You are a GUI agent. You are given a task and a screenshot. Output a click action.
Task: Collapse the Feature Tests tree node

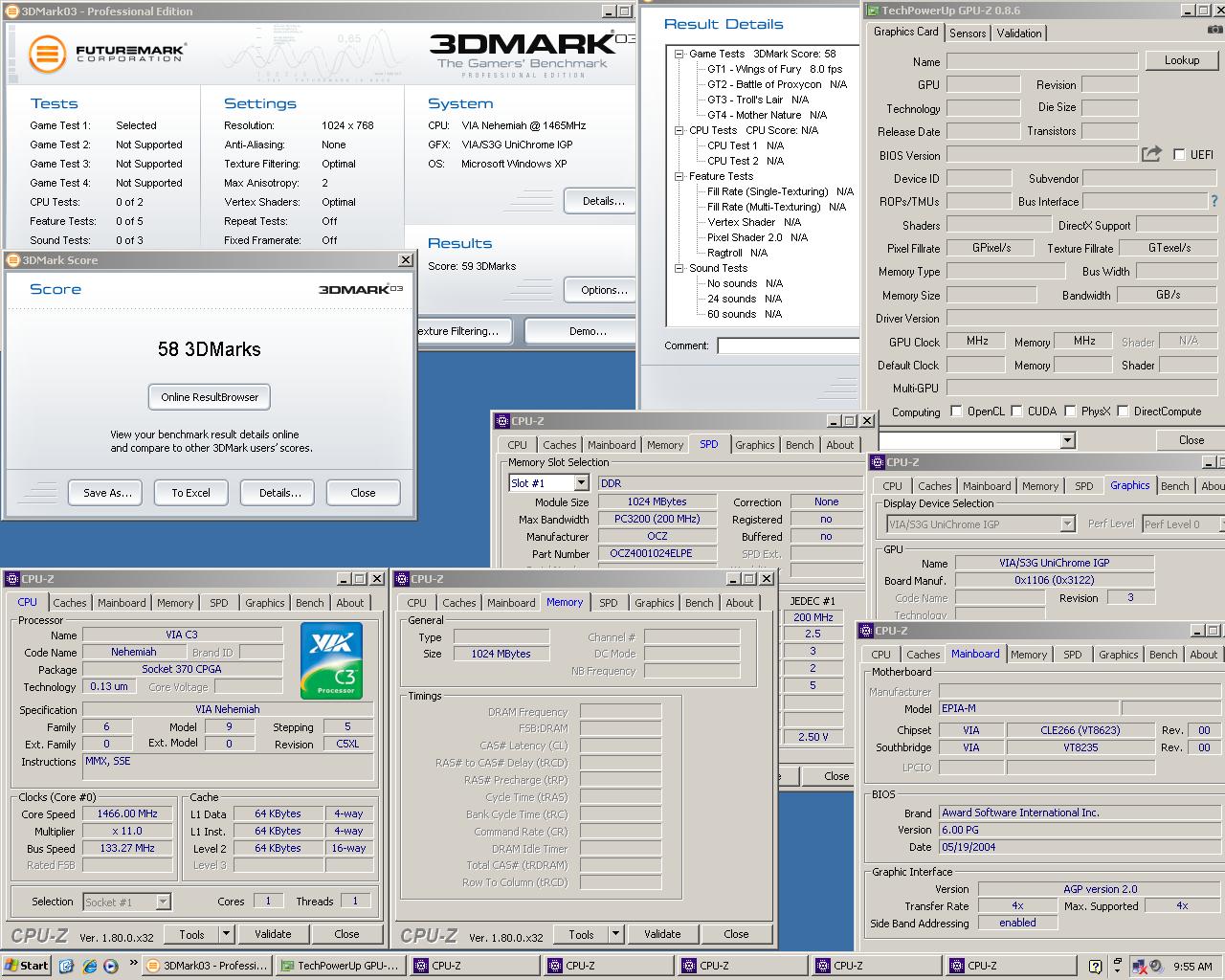point(679,176)
